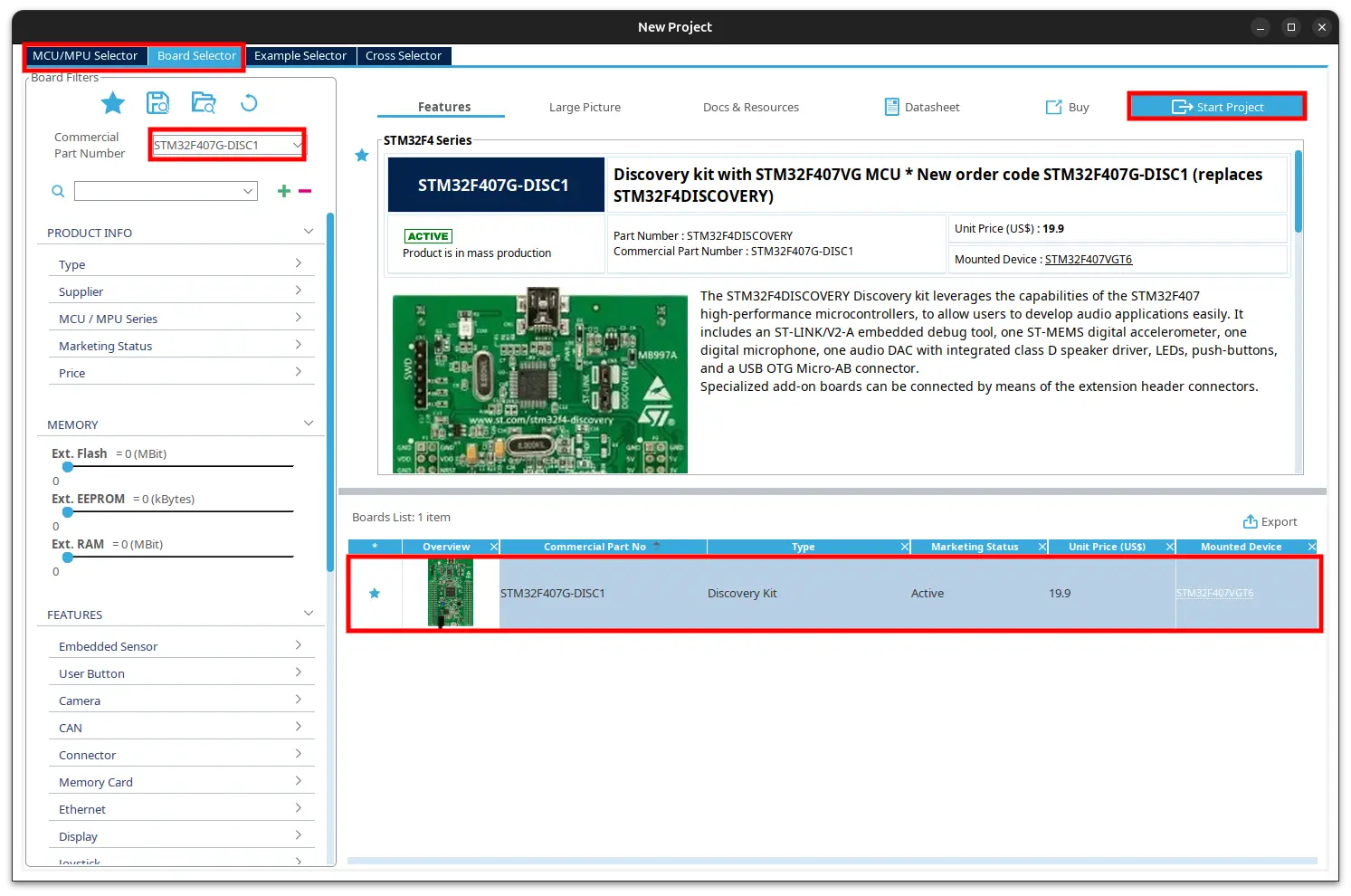The width and height of the screenshot is (1351, 896).
Task: Close the Overview column with its X
Action: click(494, 547)
